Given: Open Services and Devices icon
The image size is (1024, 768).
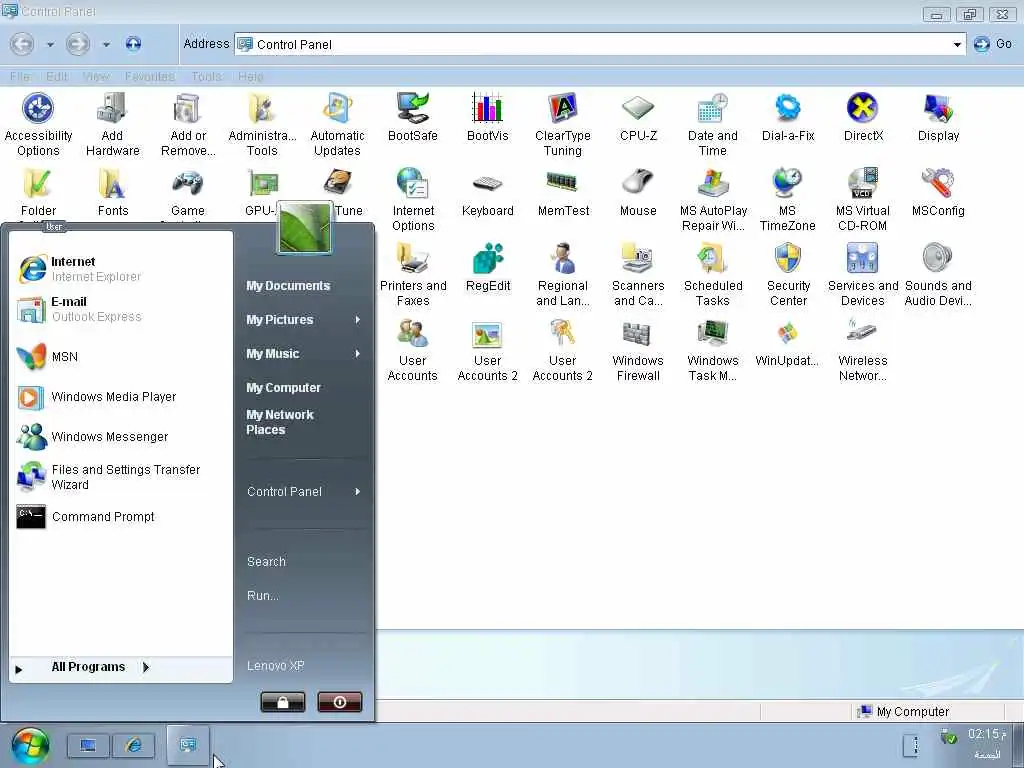Looking at the screenshot, I should click(863, 275).
